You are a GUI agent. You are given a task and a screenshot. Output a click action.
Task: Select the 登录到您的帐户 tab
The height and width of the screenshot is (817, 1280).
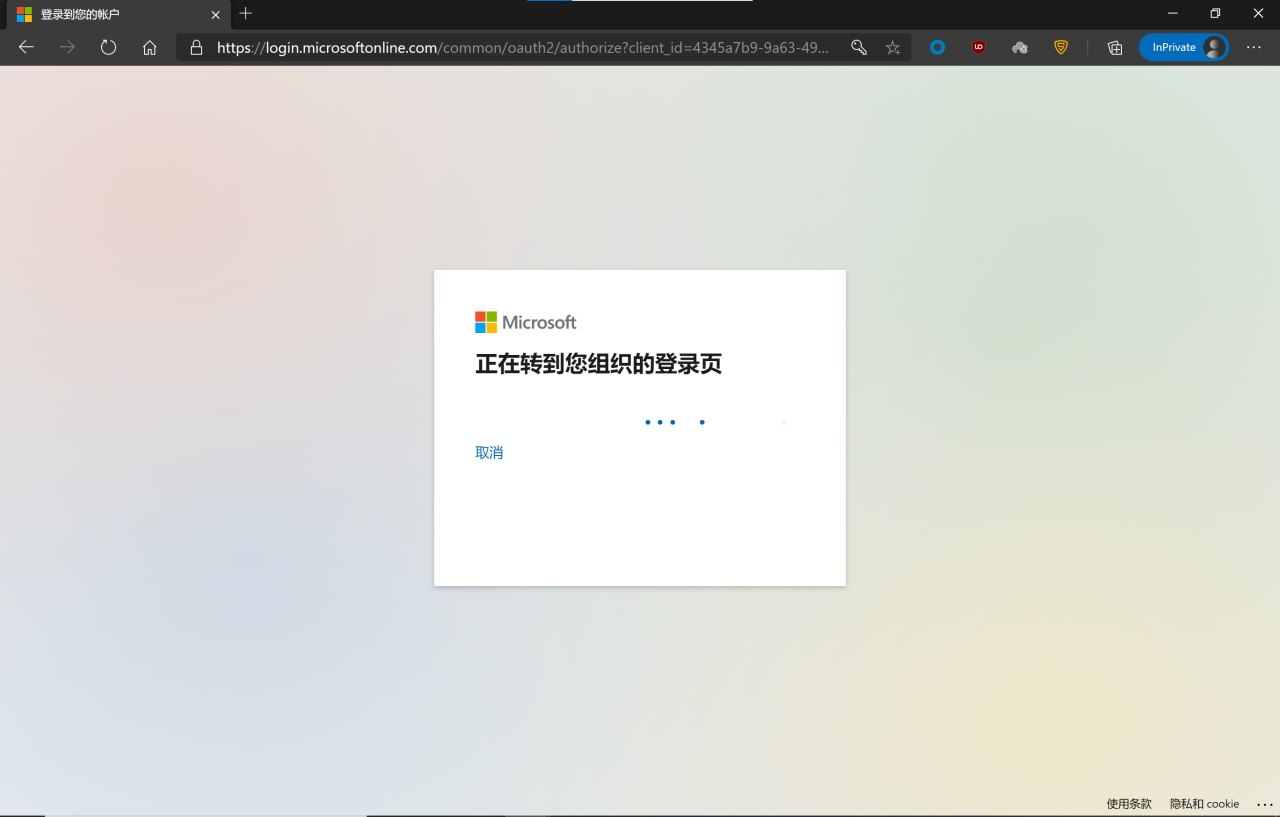(x=117, y=15)
